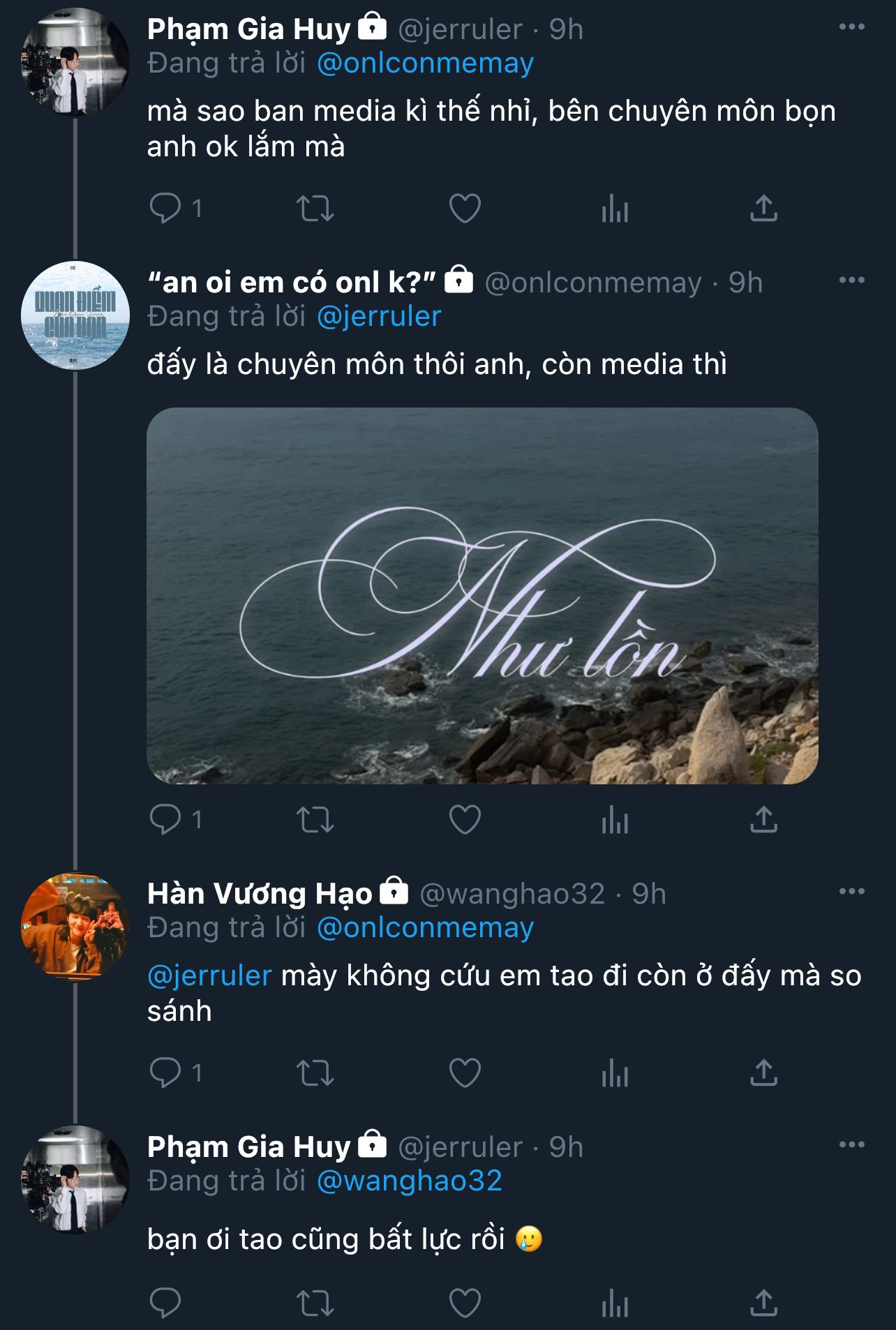
Task: Like the first Phạm Gia Huy tweet
Action: [465, 208]
